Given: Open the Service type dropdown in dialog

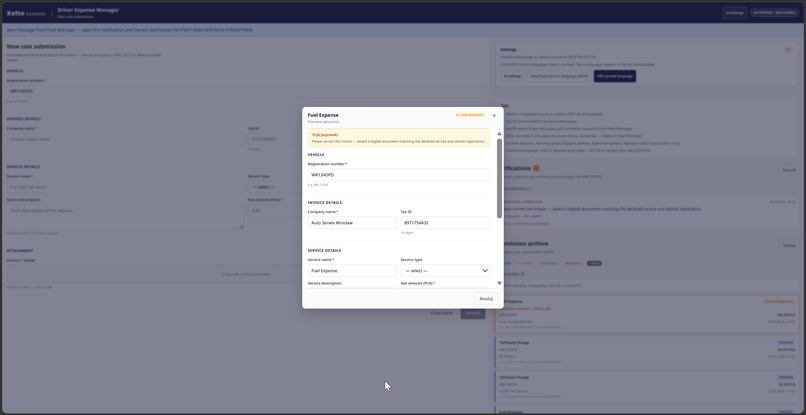Looking at the screenshot, I should point(445,270).
